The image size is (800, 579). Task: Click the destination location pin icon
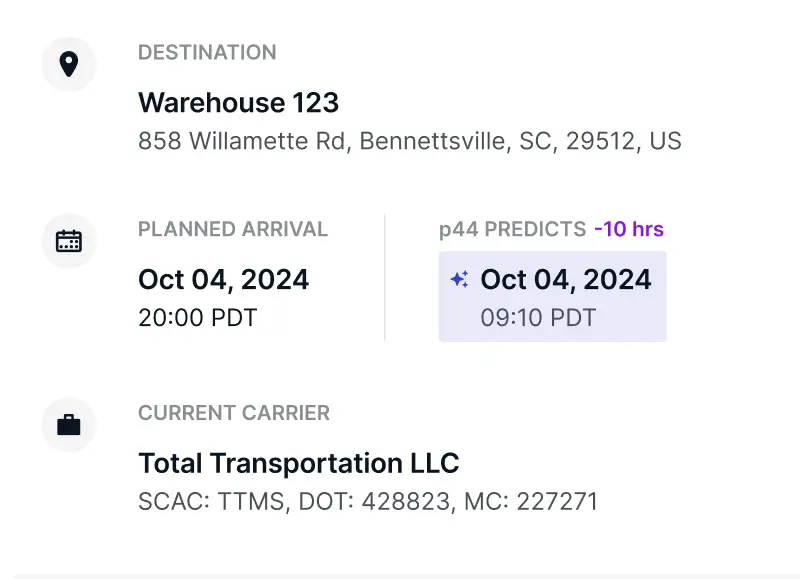point(68,66)
